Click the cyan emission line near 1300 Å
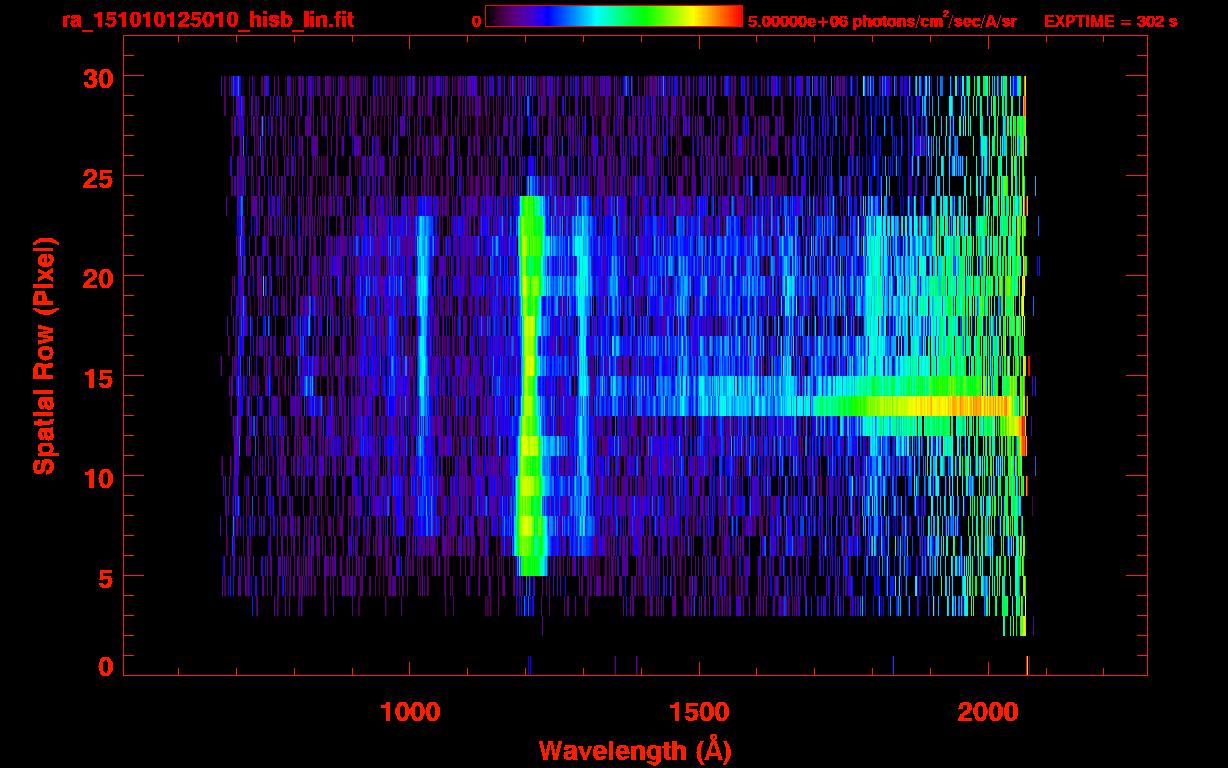The height and width of the screenshot is (768, 1228). (582, 380)
